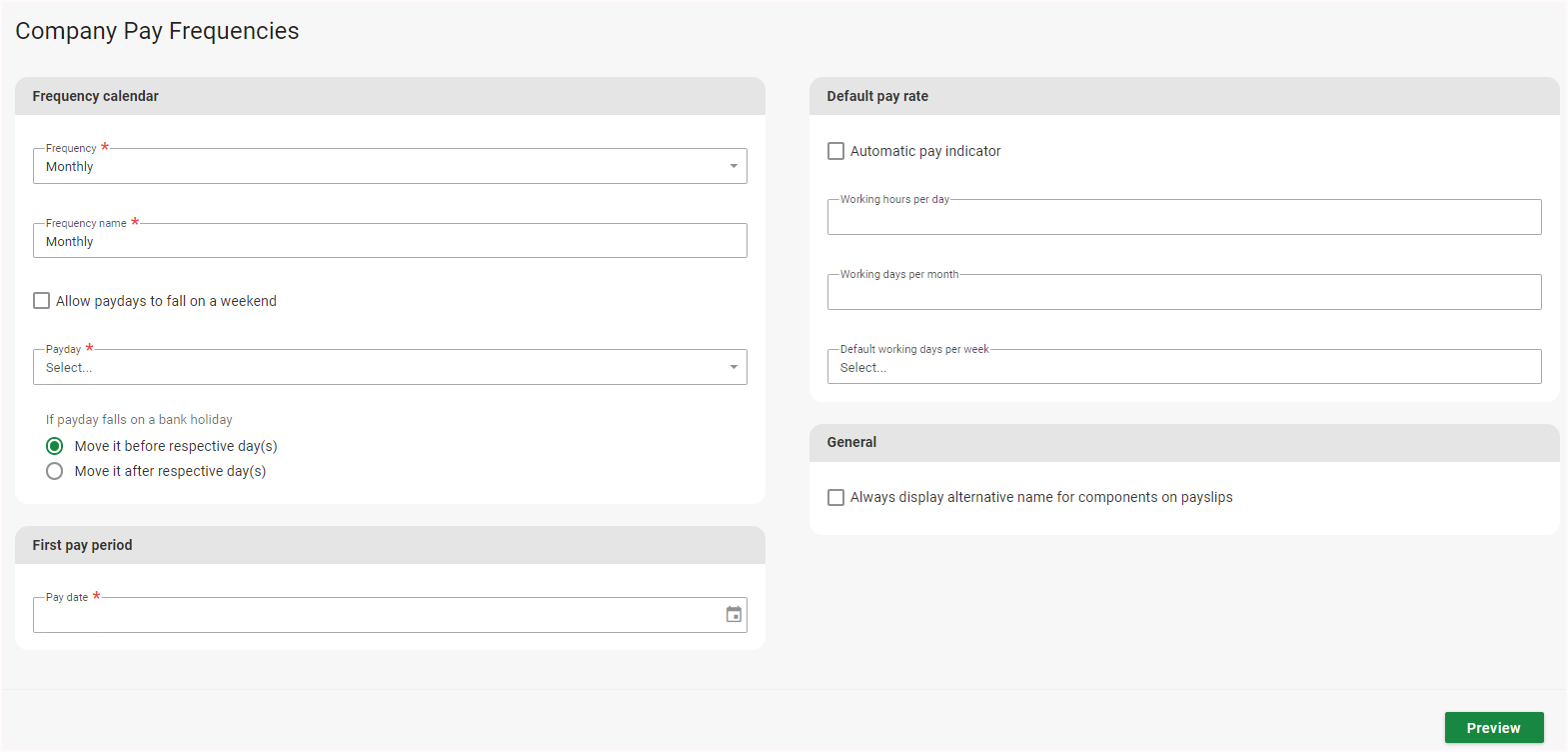Open the Payday select dropdown

click(390, 367)
